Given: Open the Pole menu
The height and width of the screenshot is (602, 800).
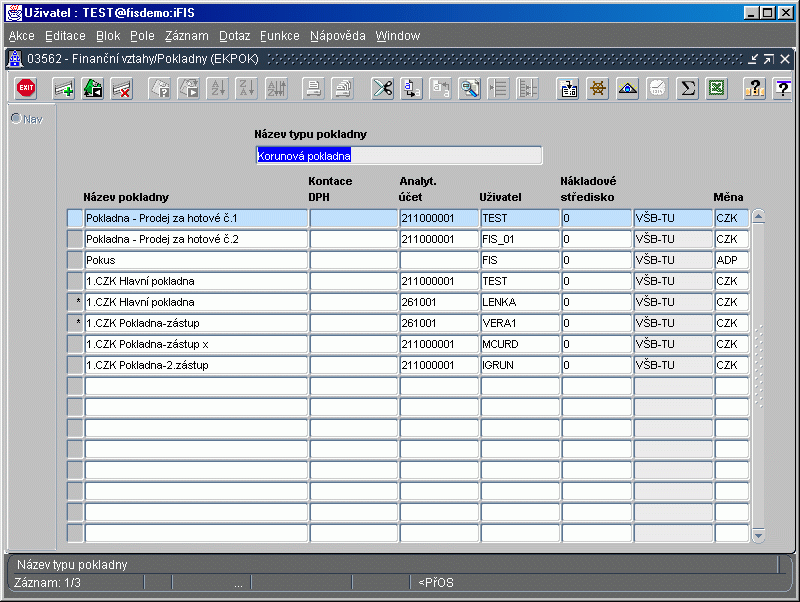Looking at the screenshot, I should click(x=142, y=36).
